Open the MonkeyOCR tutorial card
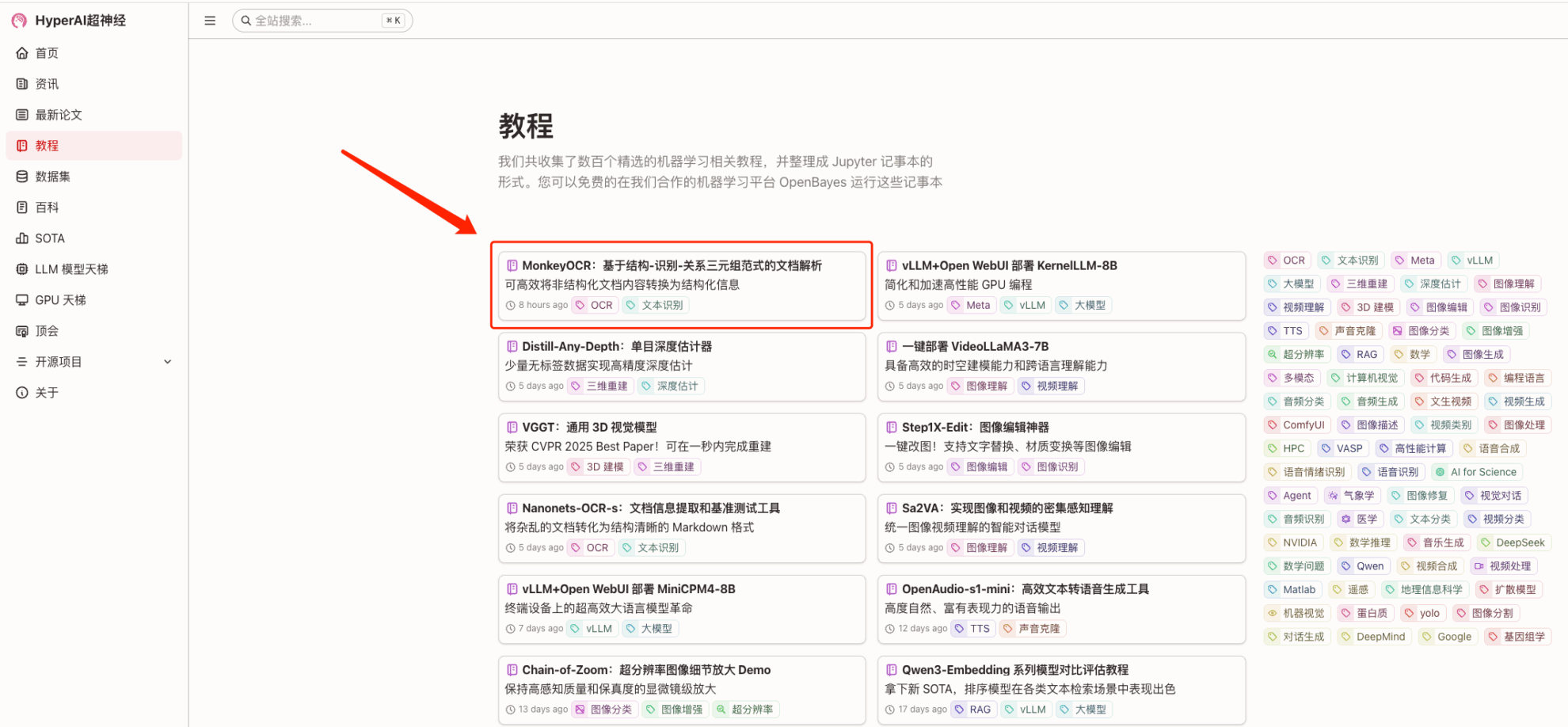Screen dimensions: 1568x727 click(672, 266)
